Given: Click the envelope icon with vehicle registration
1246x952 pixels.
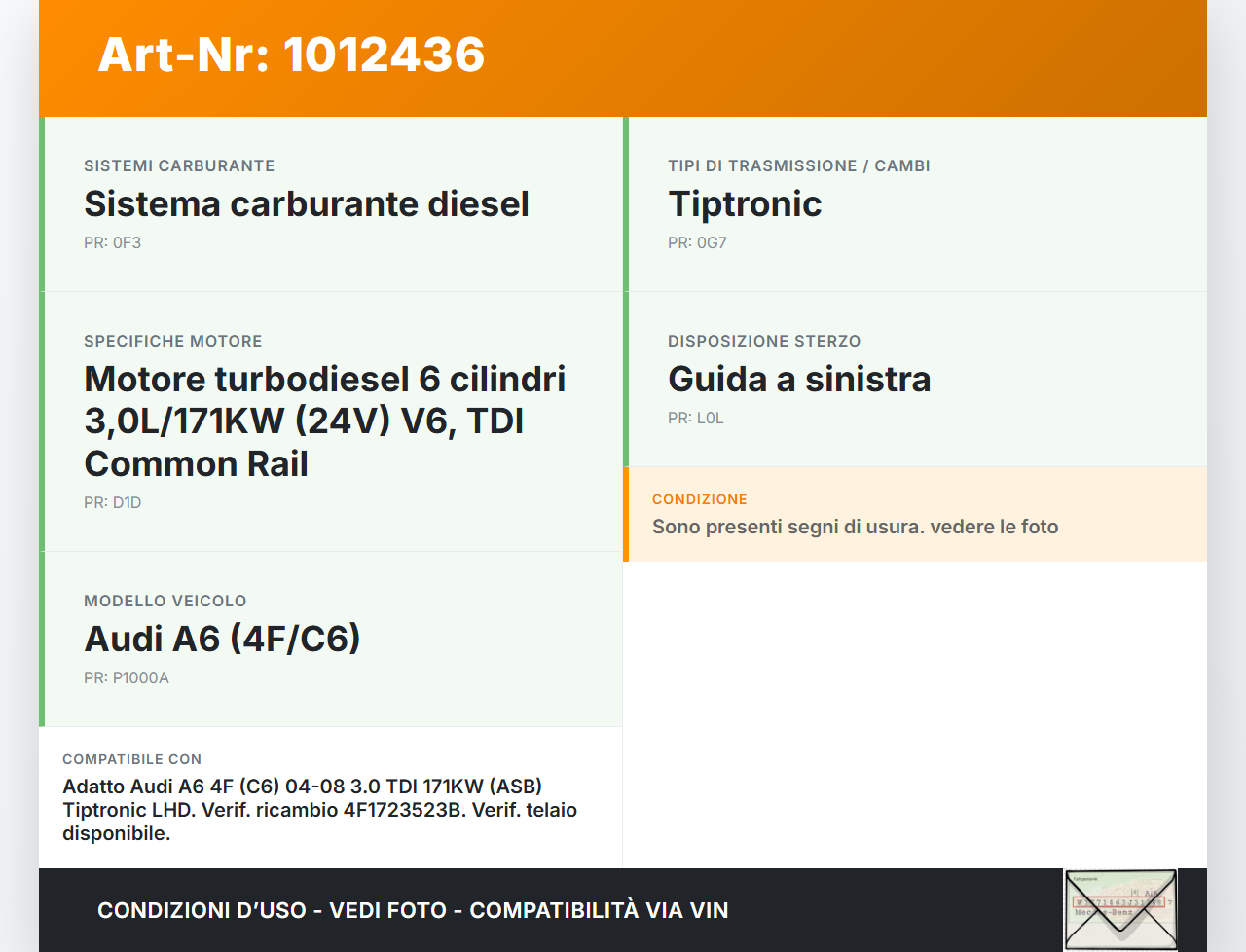Looking at the screenshot, I should click(1120, 908).
